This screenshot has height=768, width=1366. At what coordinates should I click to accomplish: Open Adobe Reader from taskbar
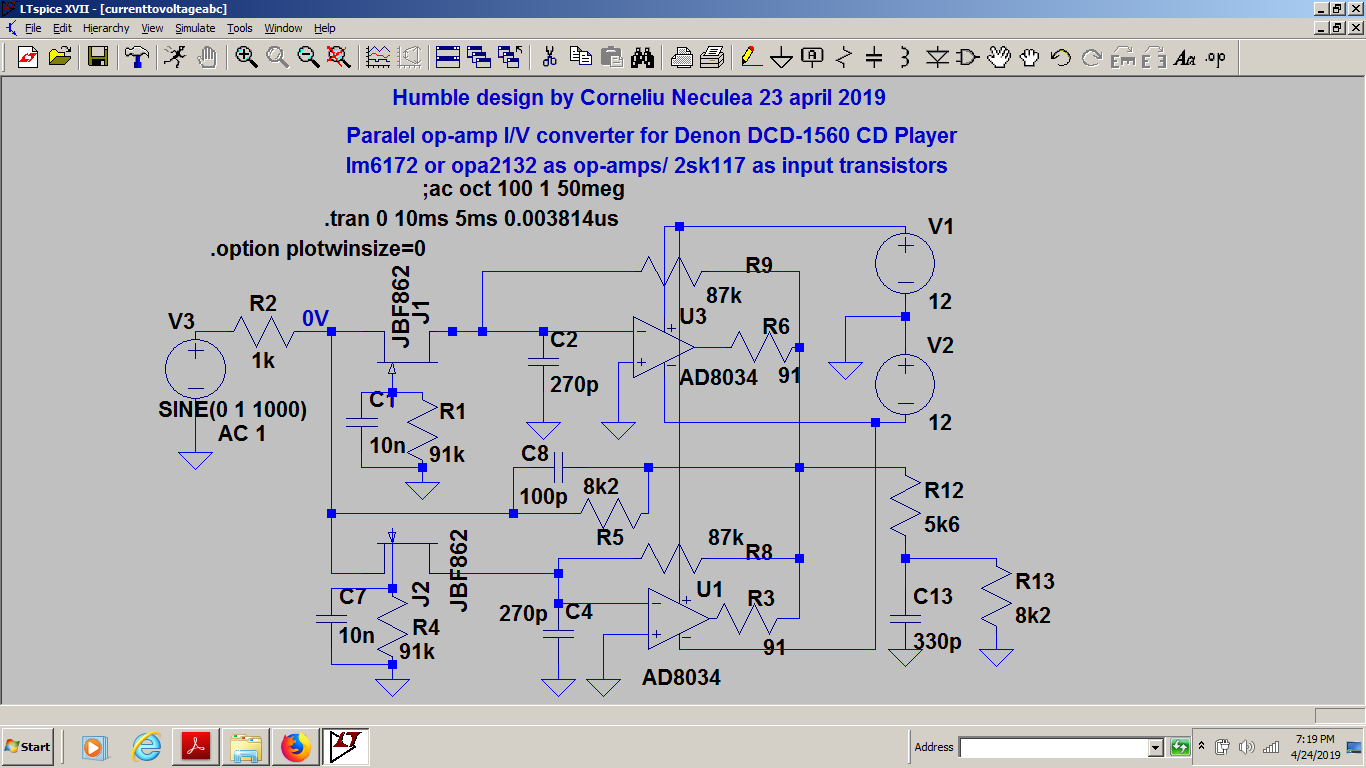[195, 746]
